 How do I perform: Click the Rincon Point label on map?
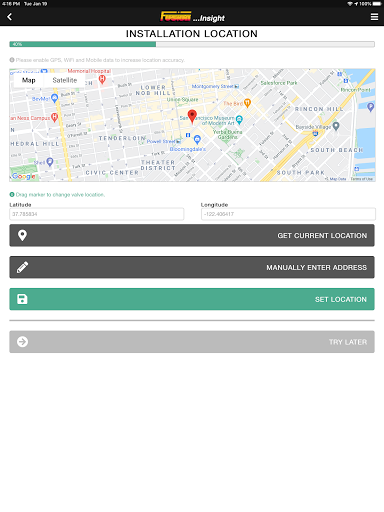[x=355, y=90]
